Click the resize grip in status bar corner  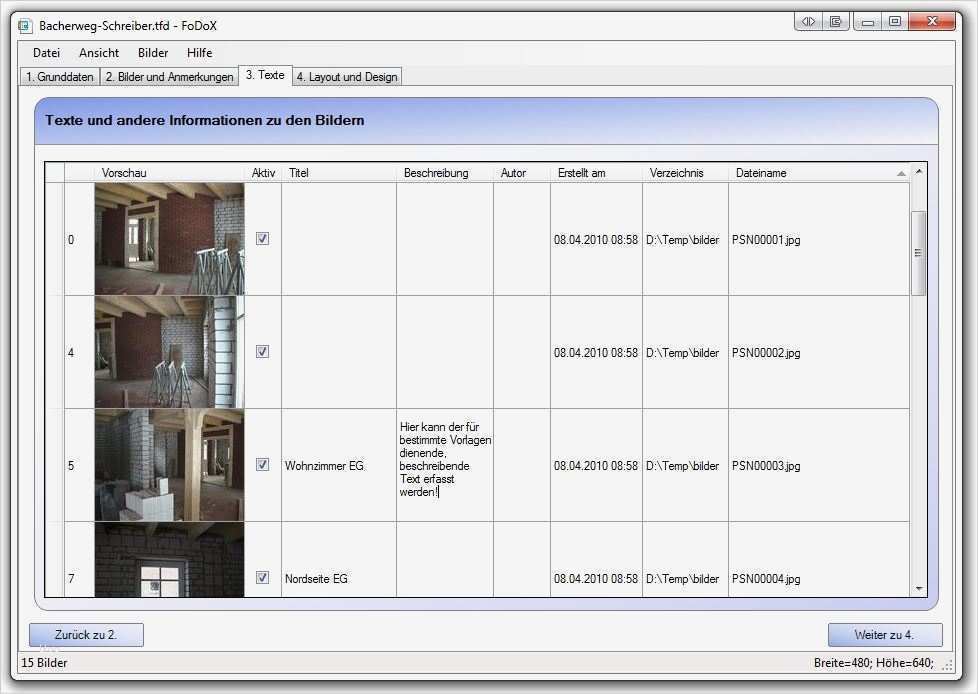coord(947,665)
